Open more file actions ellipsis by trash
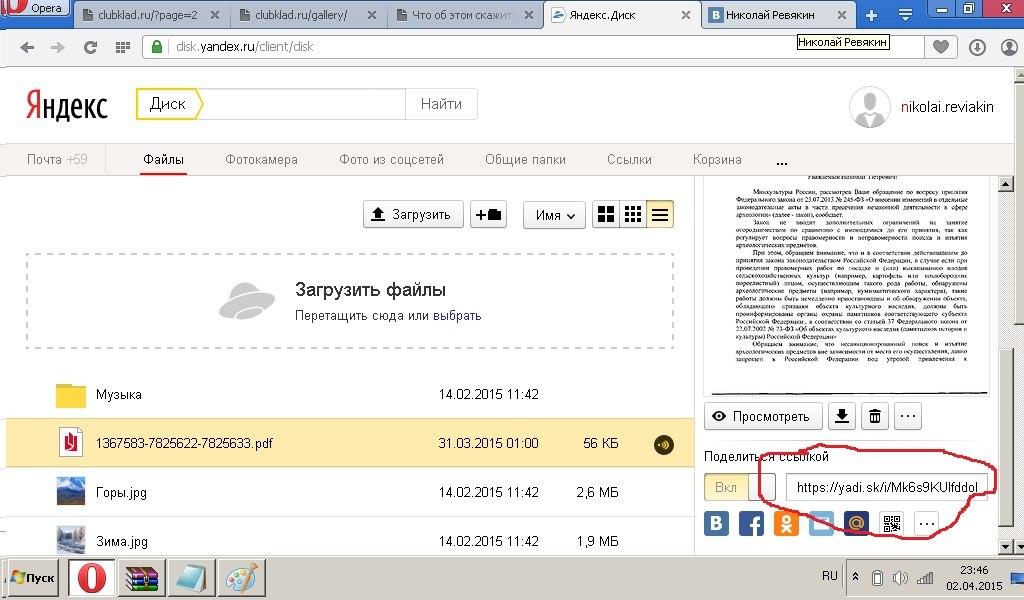Screen dimensions: 1024x600 tap(908, 416)
